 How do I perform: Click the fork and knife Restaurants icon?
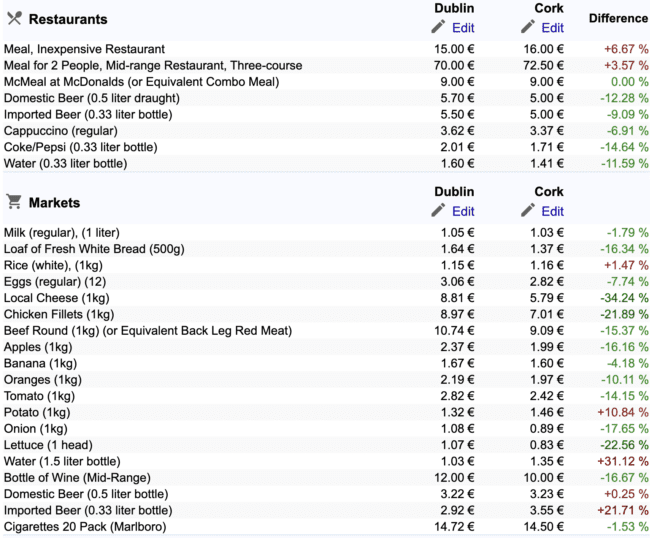pyautogui.click(x=14, y=19)
